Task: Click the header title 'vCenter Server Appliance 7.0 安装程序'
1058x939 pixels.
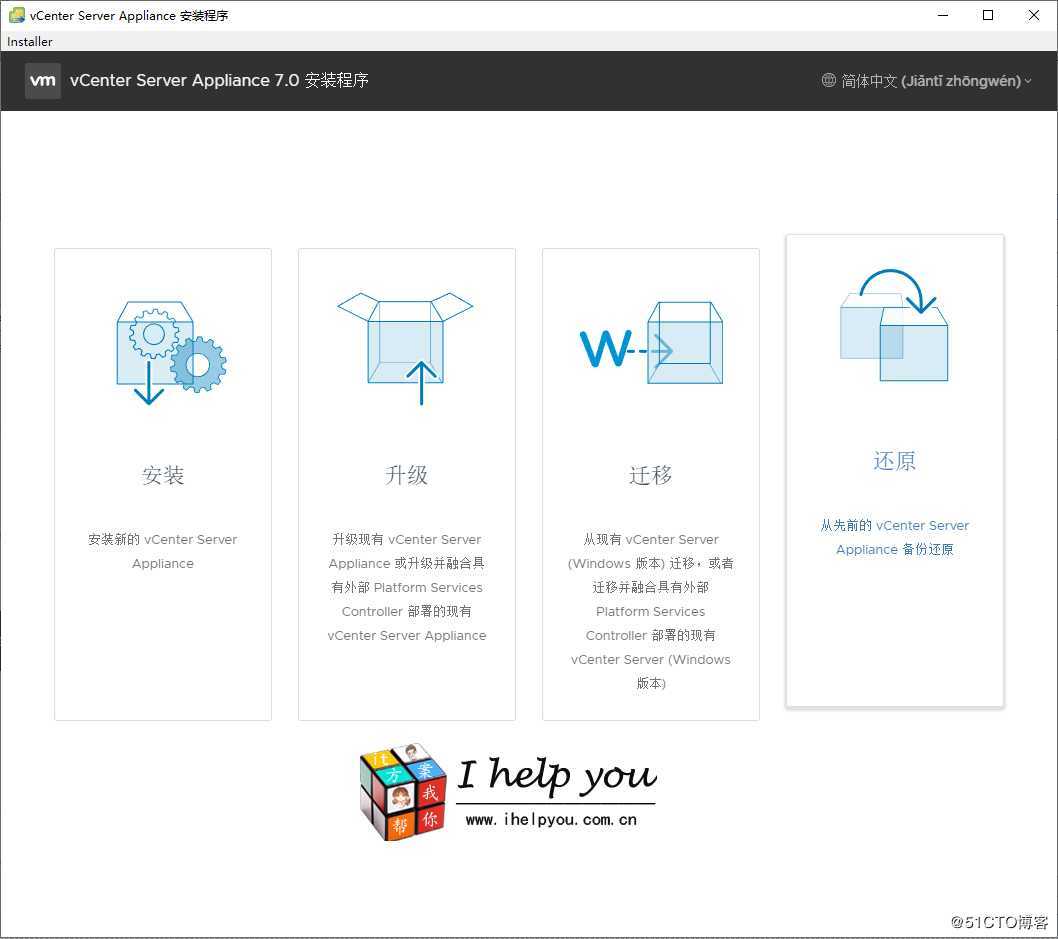Action: (219, 80)
